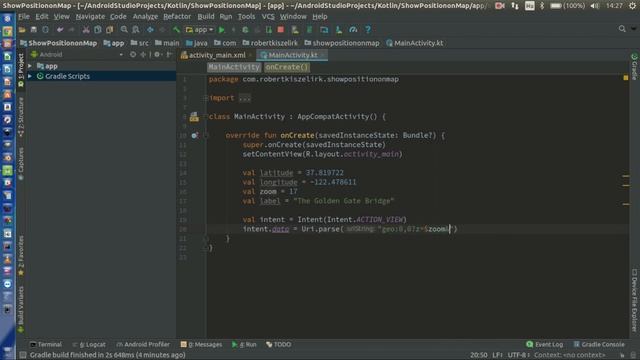Click the Paste toolbar icon
Screen dimensions: 640x360
(109, 30)
